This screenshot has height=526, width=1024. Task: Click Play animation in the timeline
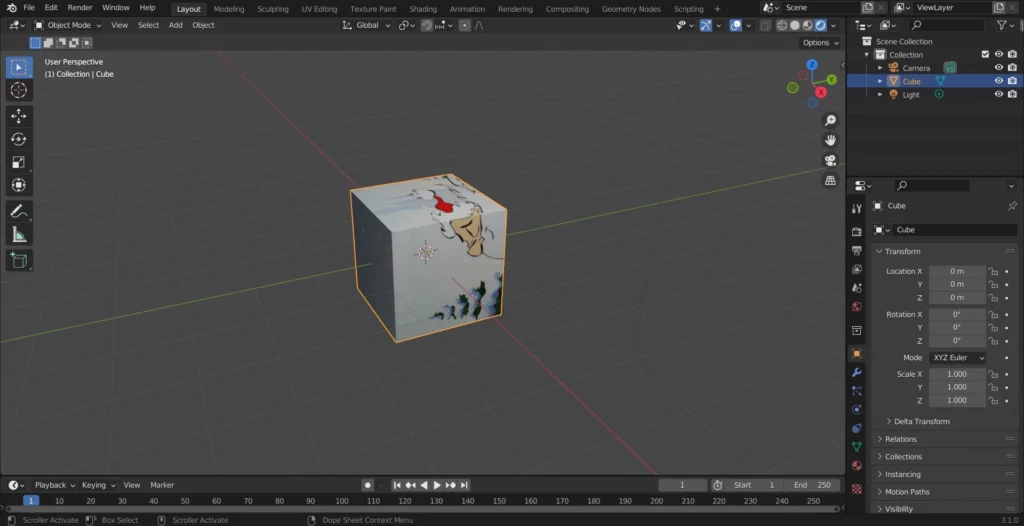coord(438,485)
